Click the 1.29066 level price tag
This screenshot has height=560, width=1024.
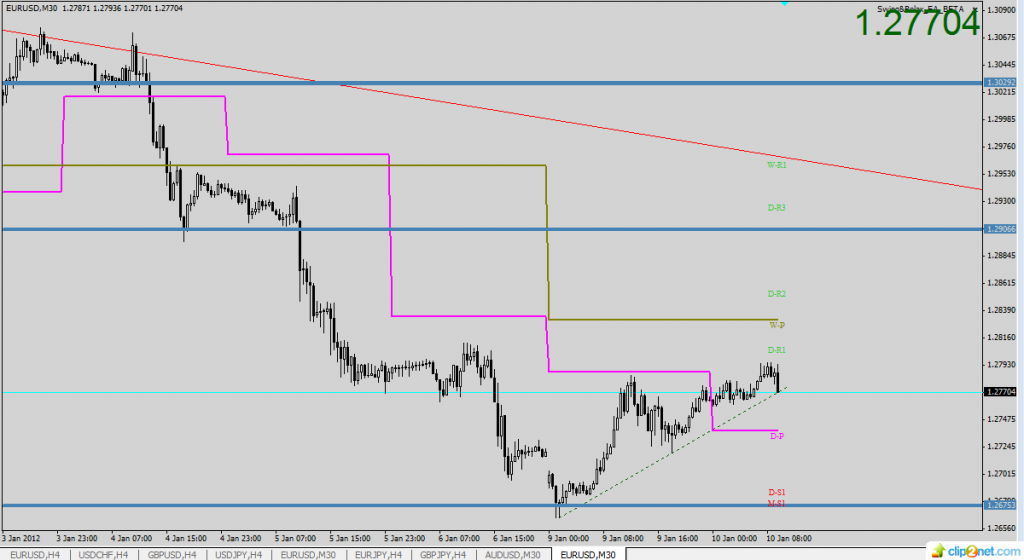click(1001, 229)
